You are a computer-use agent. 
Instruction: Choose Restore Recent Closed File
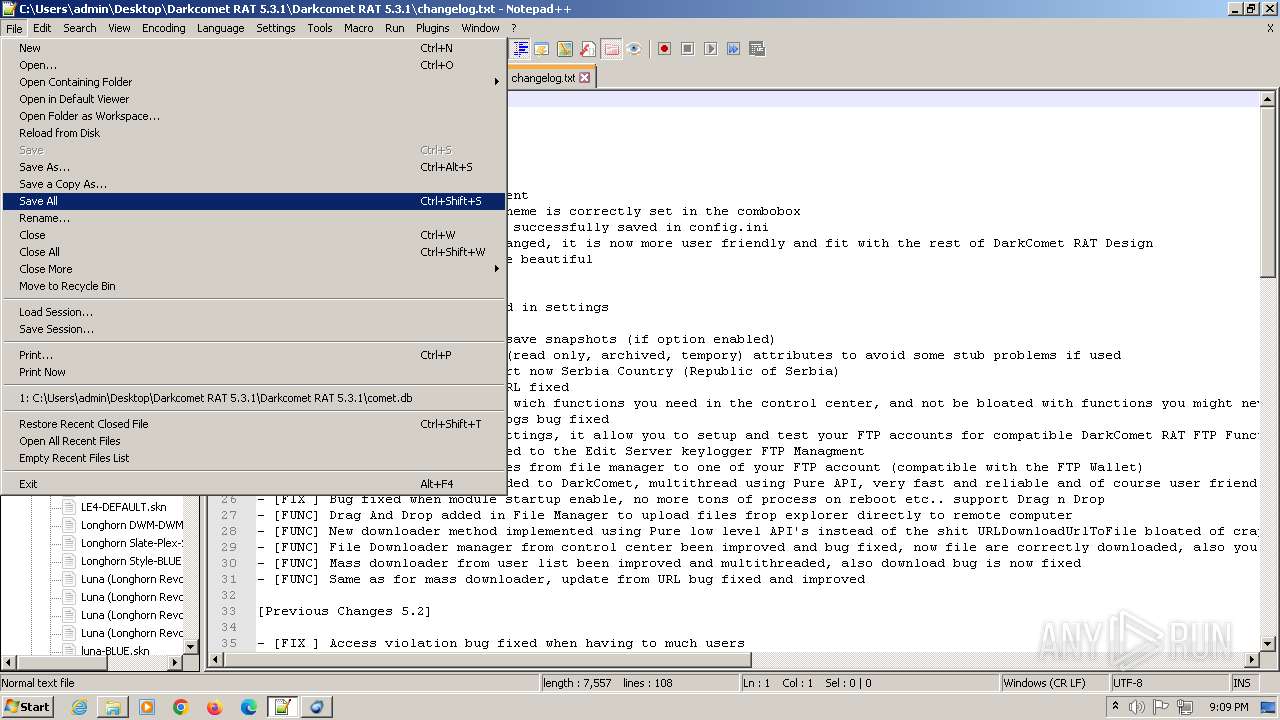254,424
